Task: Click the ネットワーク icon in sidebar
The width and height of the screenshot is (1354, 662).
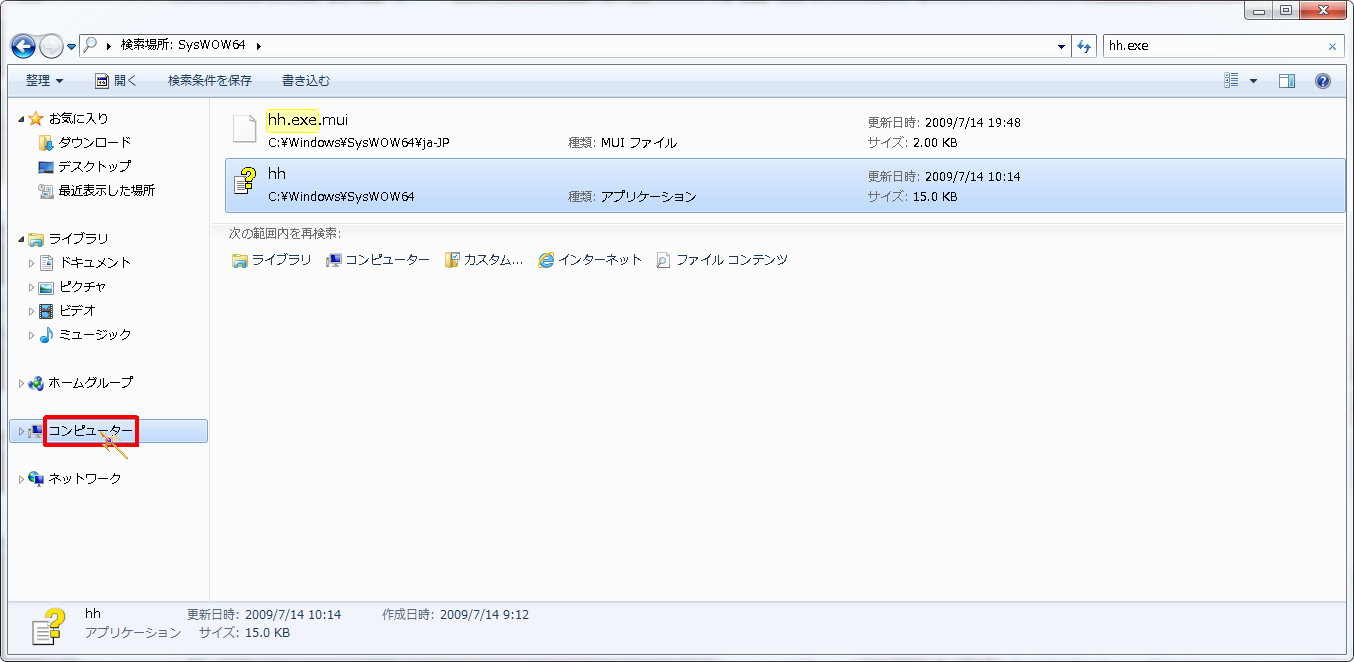Action: click(x=37, y=479)
